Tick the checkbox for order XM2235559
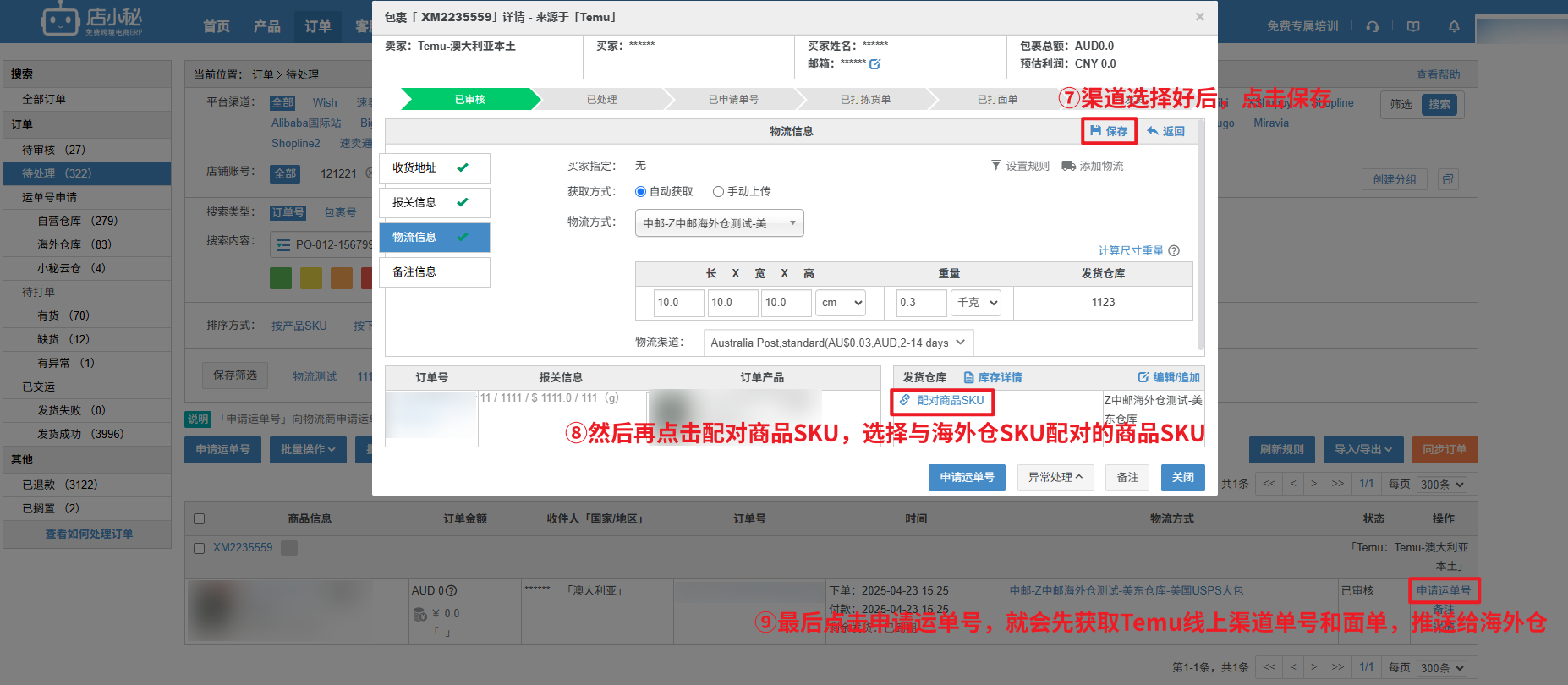 point(200,548)
